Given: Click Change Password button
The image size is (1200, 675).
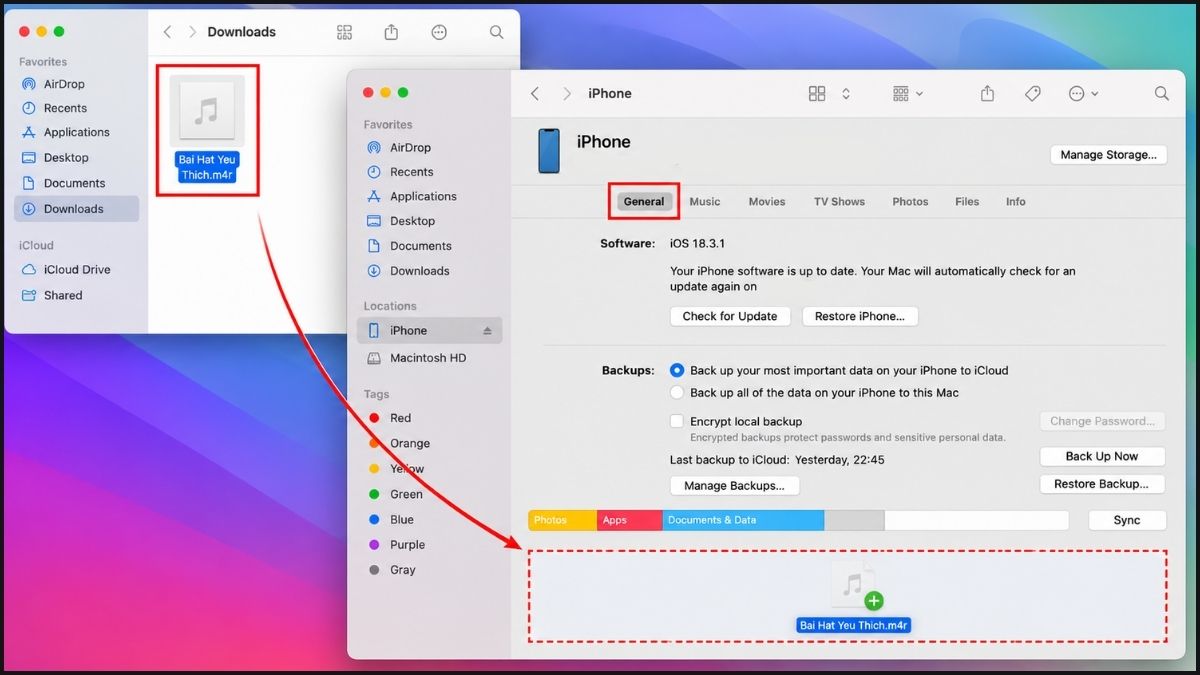Looking at the screenshot, I should 1102,421.
